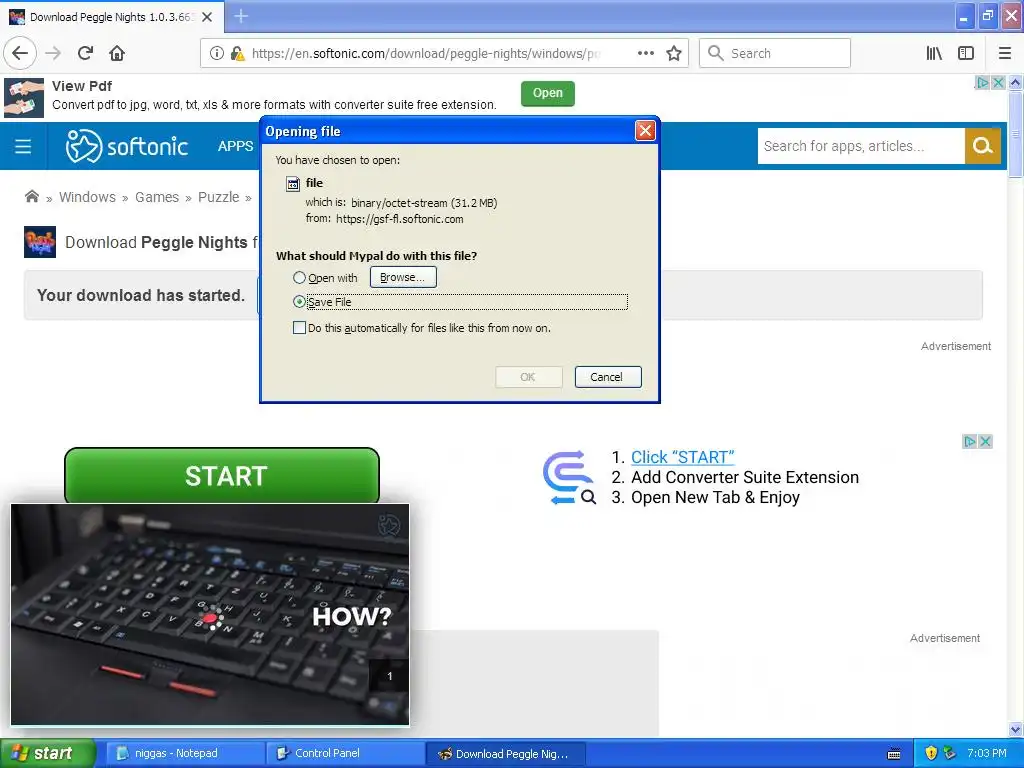Close the top View Pdf ad
The width and height of the screenshot is (1024, 768).
click(x=998, y=83)
